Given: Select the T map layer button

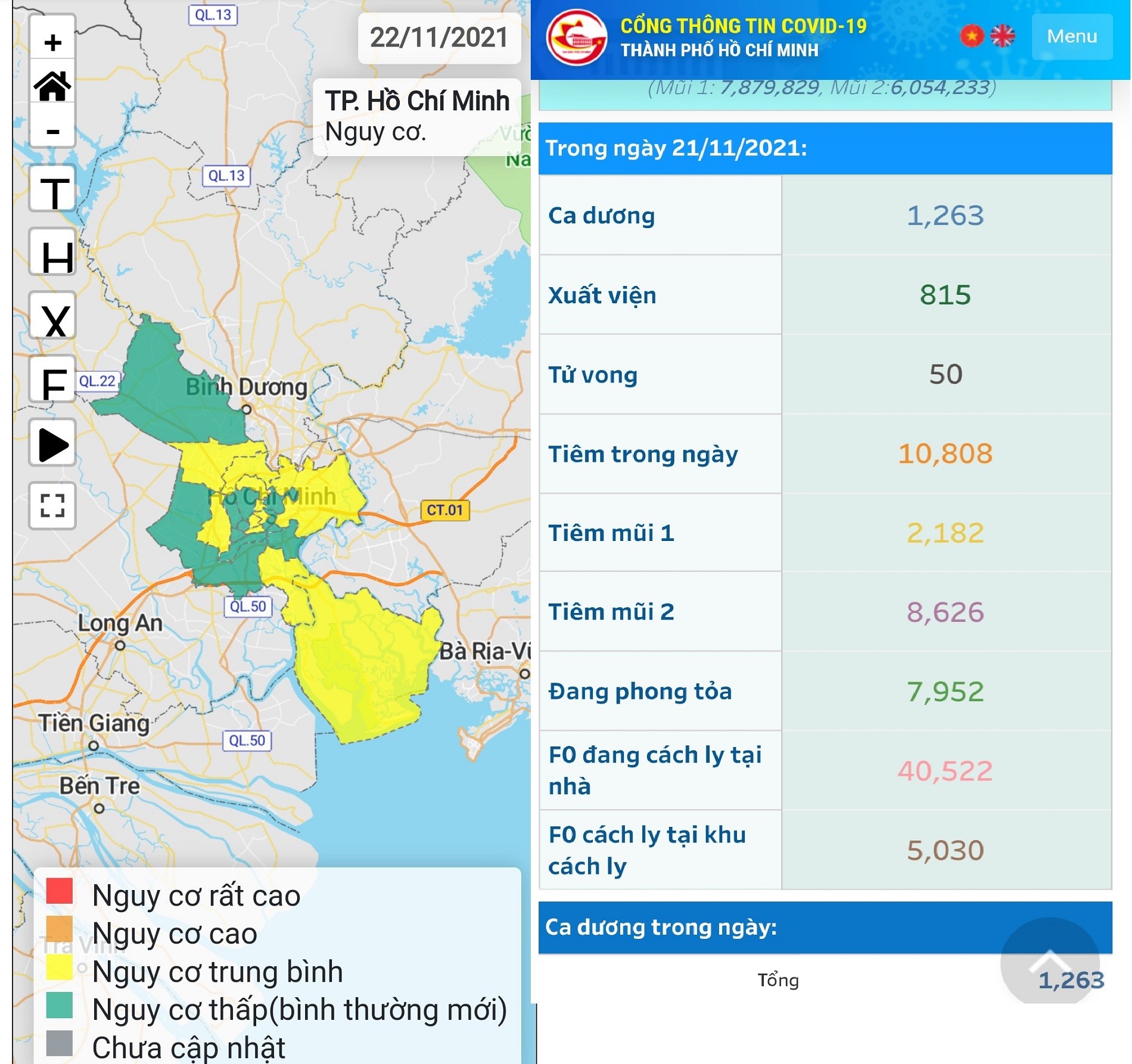Looking at the screenshot, I should click(53, 188).
